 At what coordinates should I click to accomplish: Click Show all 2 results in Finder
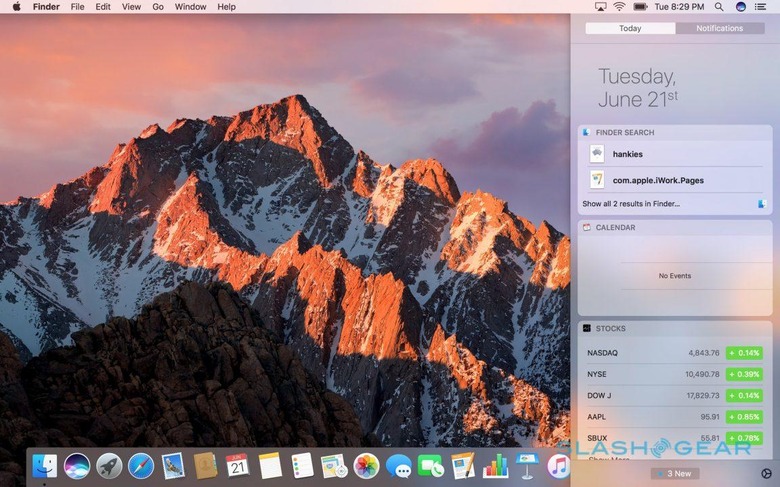(x=631, y=204)
